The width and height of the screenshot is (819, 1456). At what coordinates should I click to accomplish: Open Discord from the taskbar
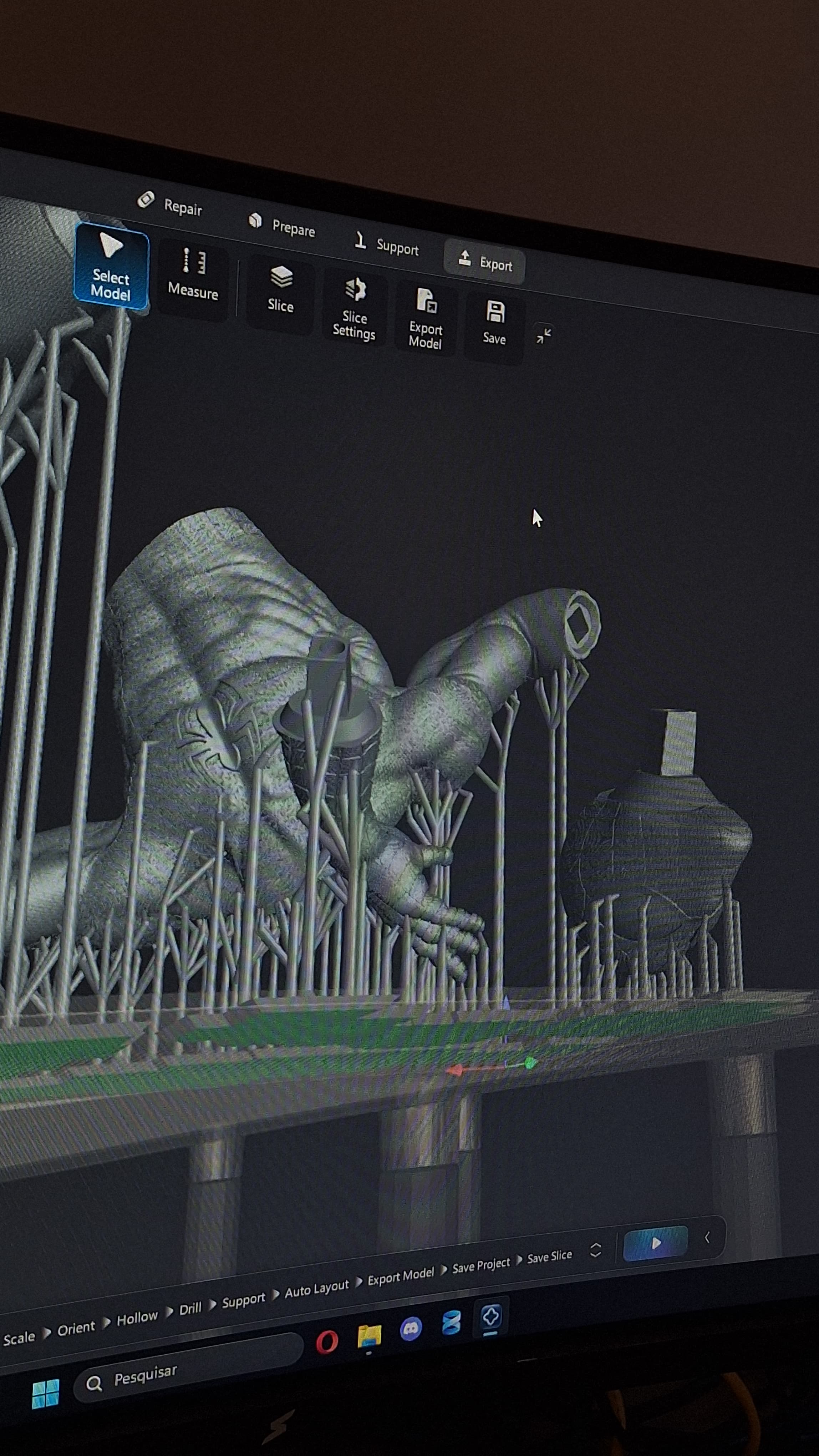tap(411, 1329)
